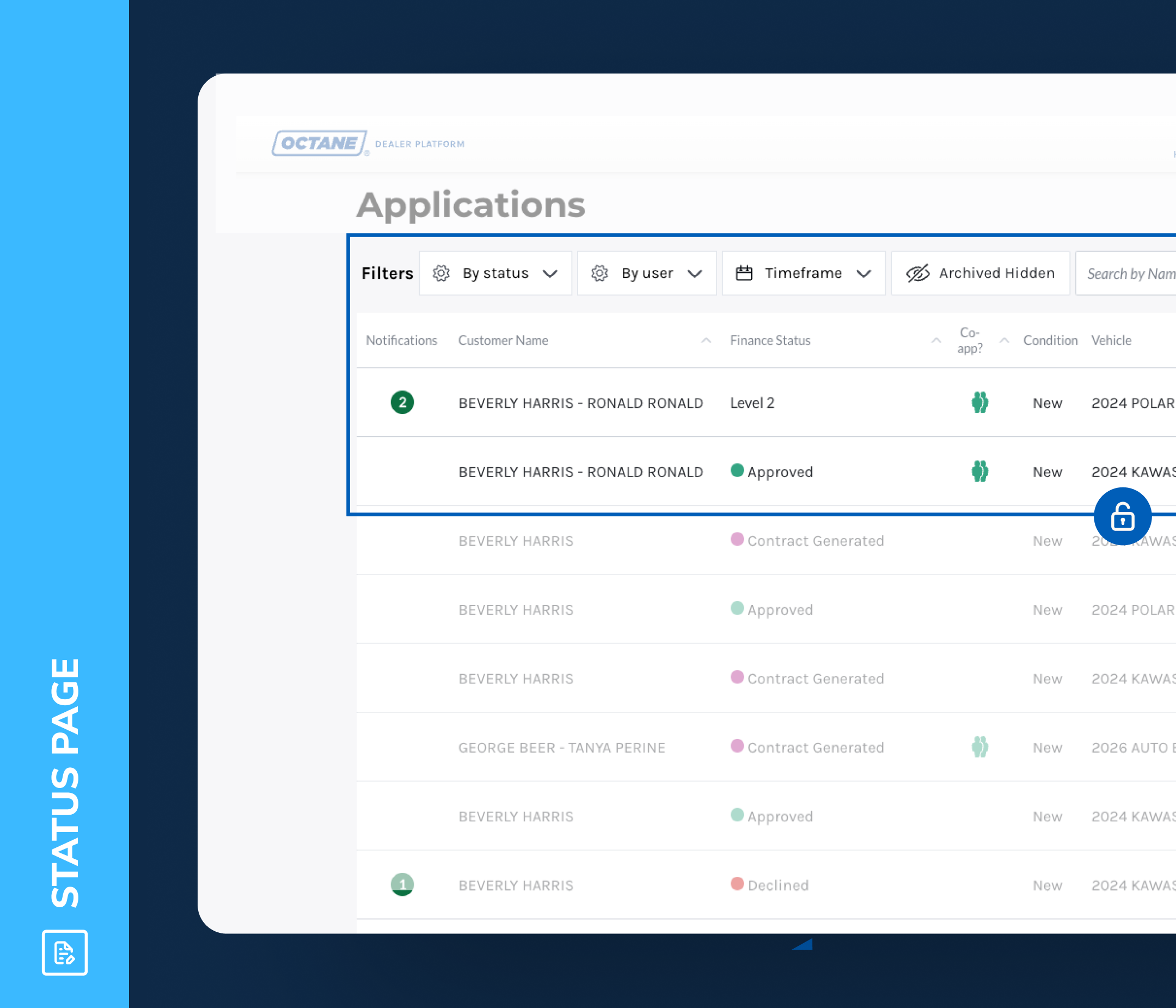
Task: Click the notification badge on the Declined row
Action: [402, 884]
